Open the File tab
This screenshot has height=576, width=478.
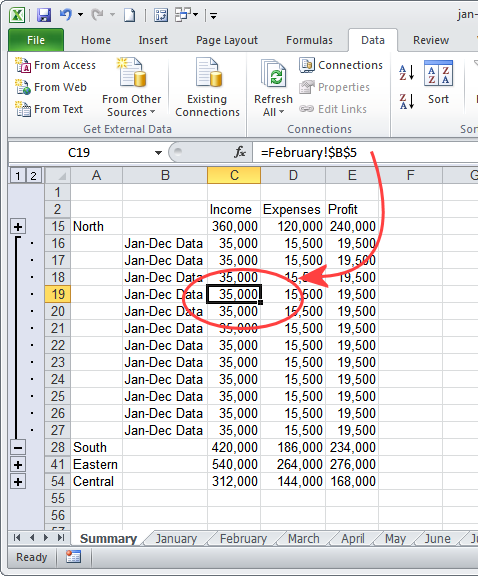tap(36, 40)
